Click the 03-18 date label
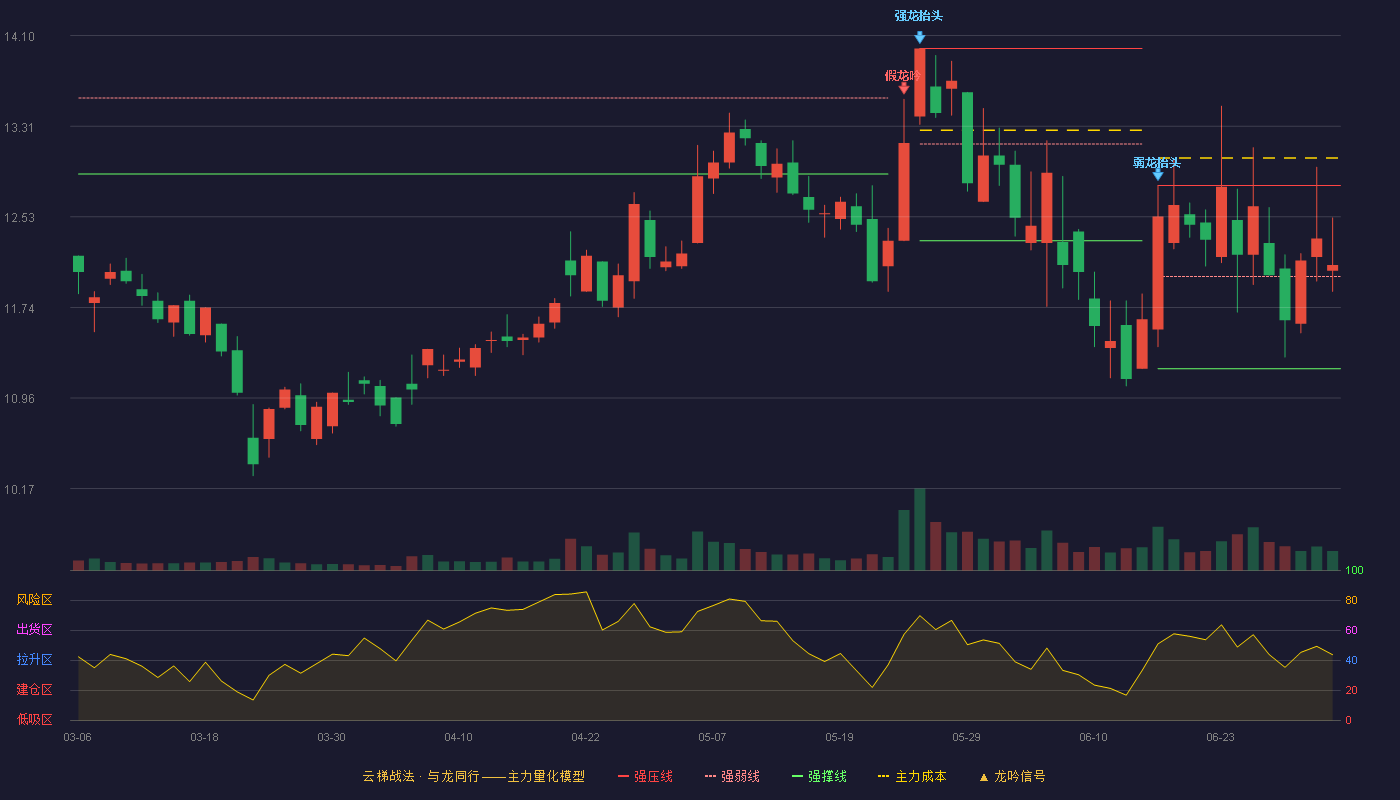The height and width of the screenshot is (800, 1400). coord(204,737)
